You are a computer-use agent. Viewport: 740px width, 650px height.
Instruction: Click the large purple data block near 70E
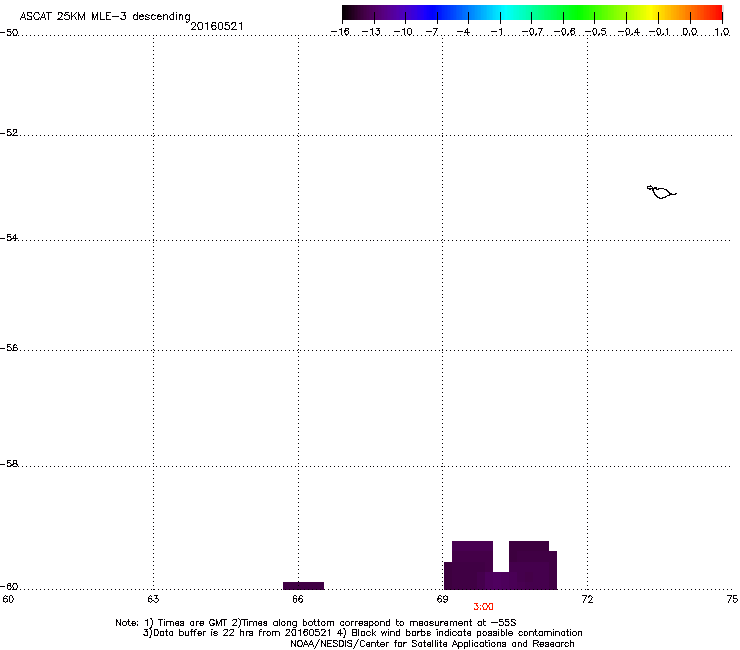pos(500,566)
